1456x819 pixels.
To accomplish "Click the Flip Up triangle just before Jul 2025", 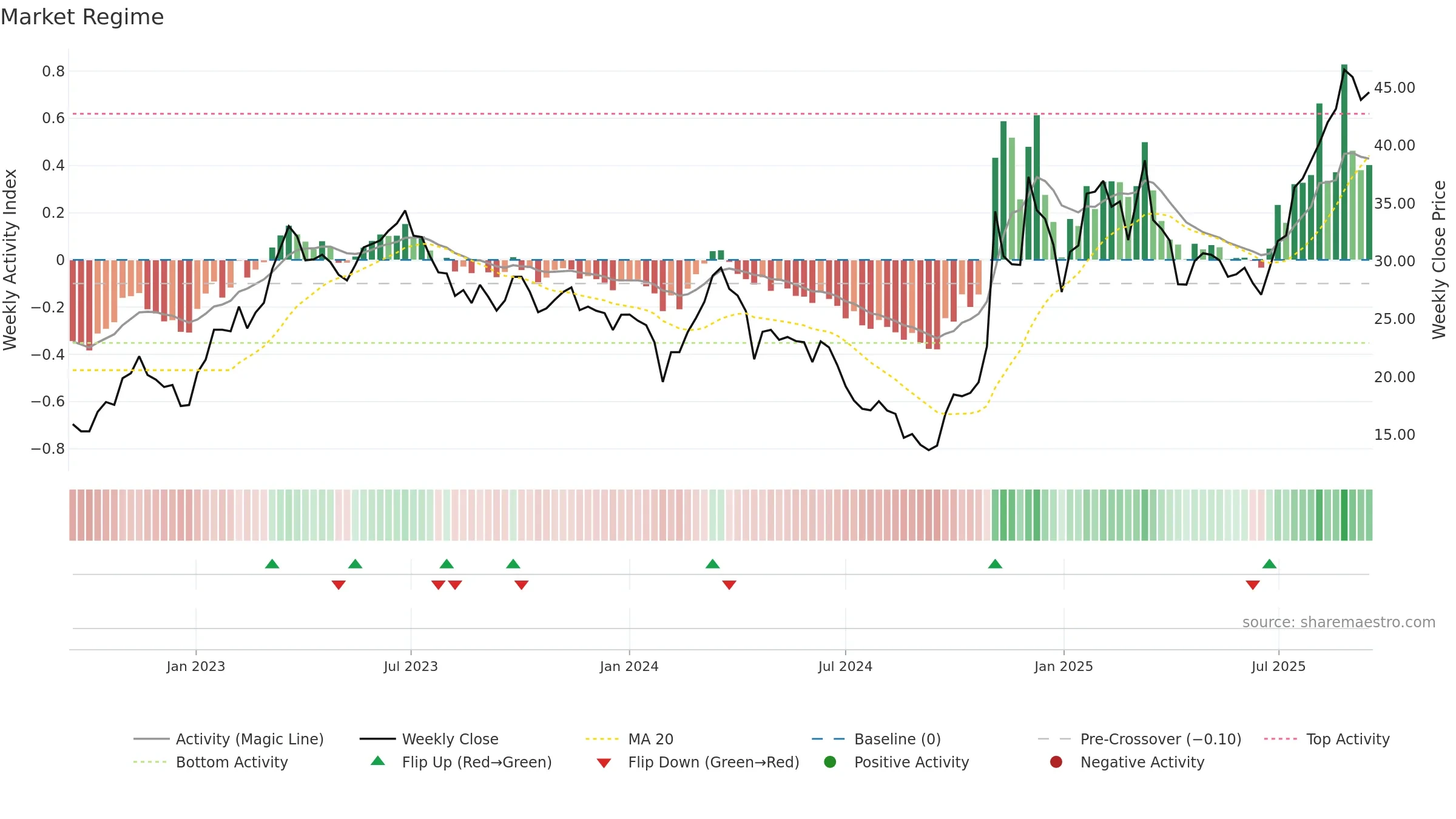I will (1270, 564).
